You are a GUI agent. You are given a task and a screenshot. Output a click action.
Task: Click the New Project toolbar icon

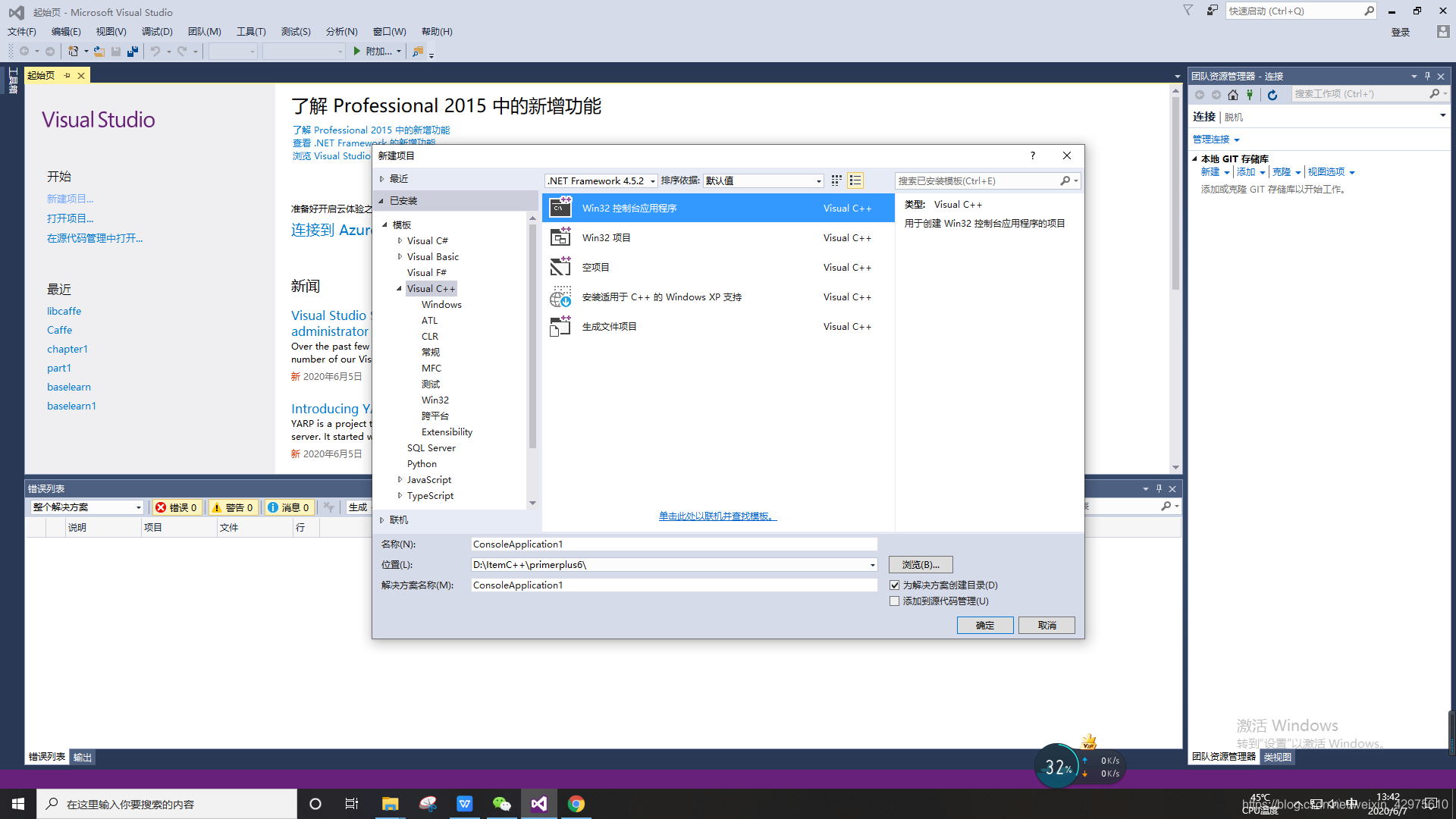coord(74,51)
